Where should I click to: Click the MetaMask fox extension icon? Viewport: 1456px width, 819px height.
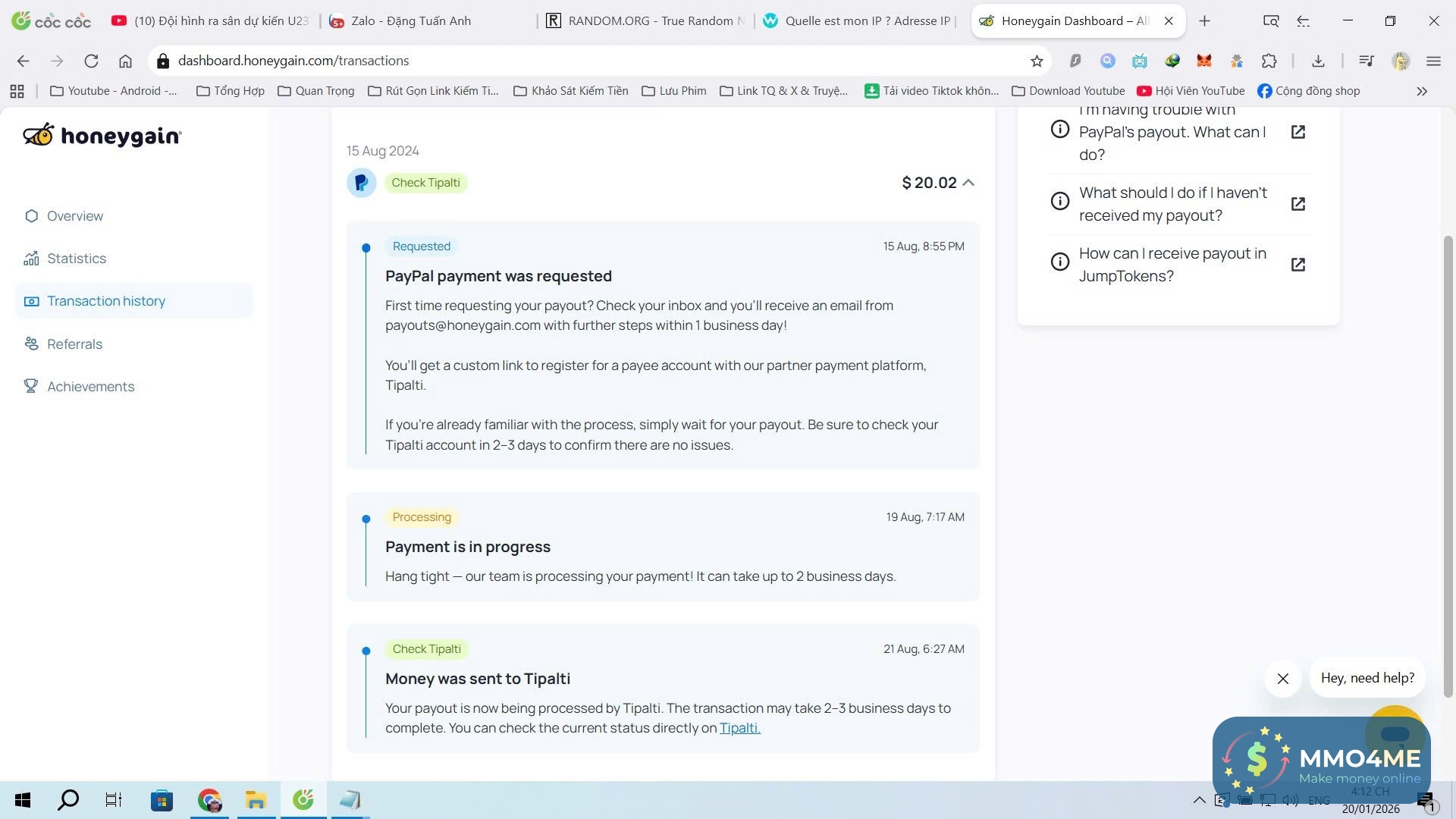click(1204, 61)
